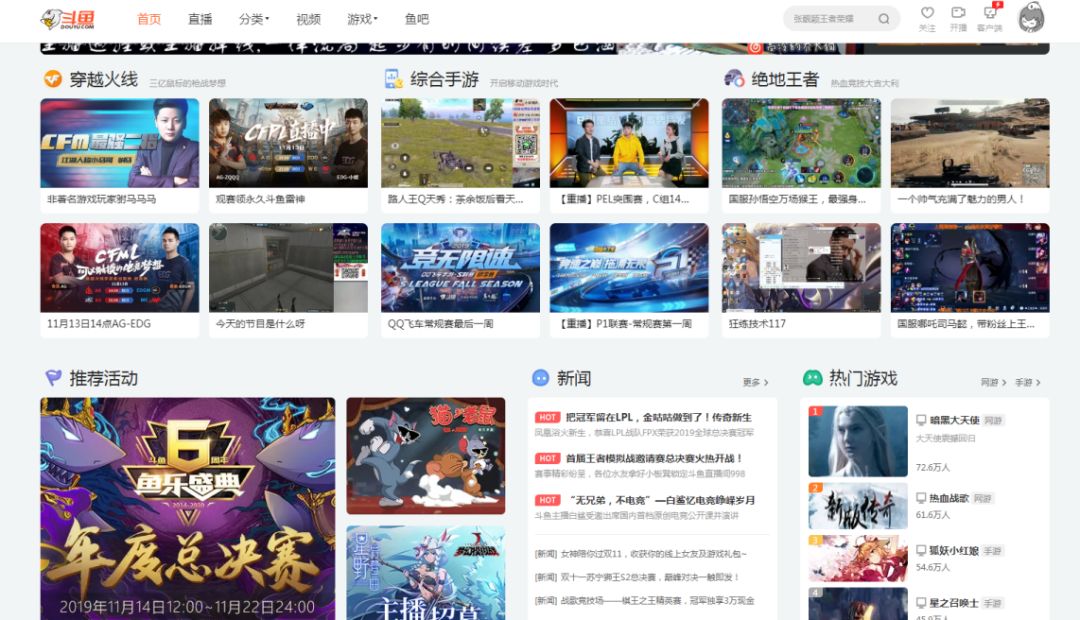Open the 视频 nav tab
This screenshot has height=620, width=1080.
[308, 19]
